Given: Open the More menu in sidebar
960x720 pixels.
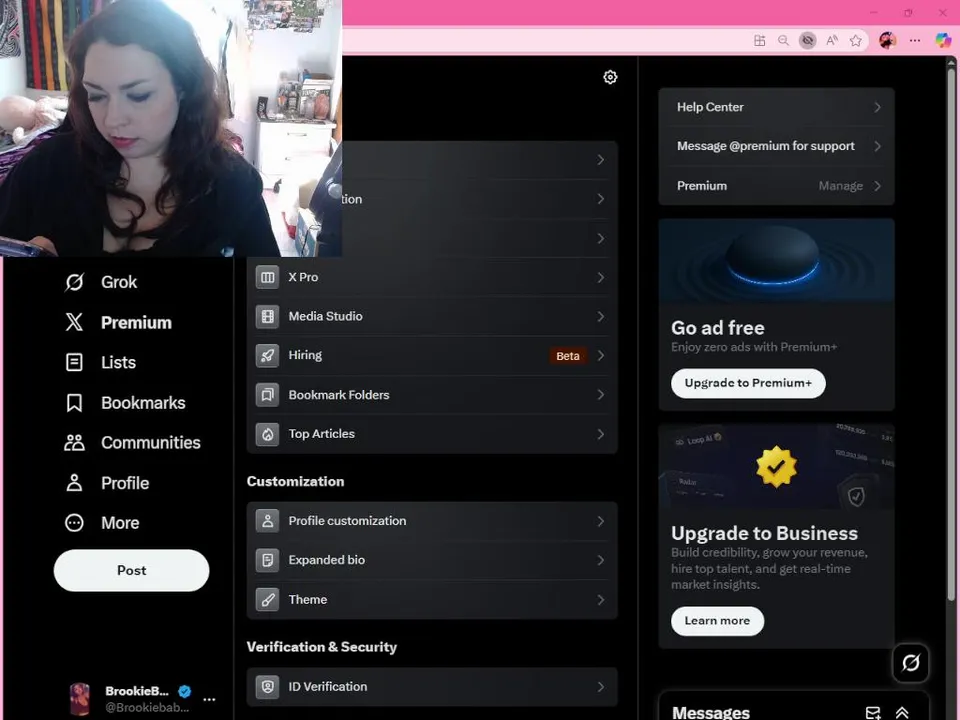Looking at the screenshot, I should [x=102, y=523].
